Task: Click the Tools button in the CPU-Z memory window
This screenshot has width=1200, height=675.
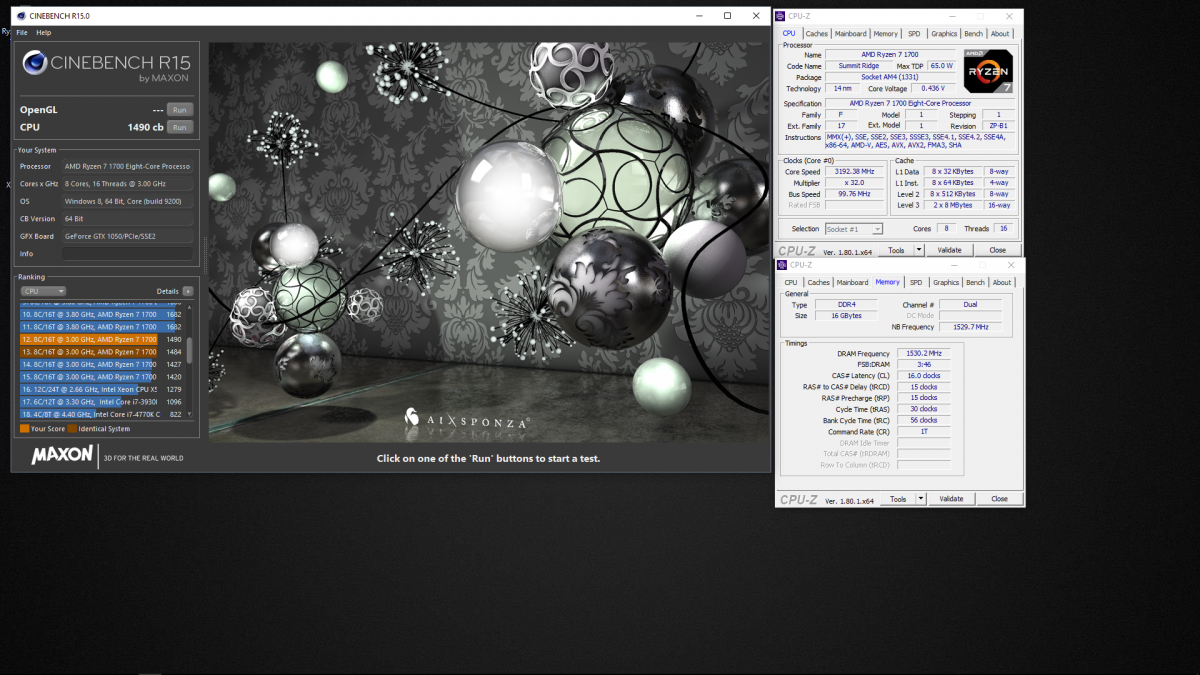Action: point(898,499)
